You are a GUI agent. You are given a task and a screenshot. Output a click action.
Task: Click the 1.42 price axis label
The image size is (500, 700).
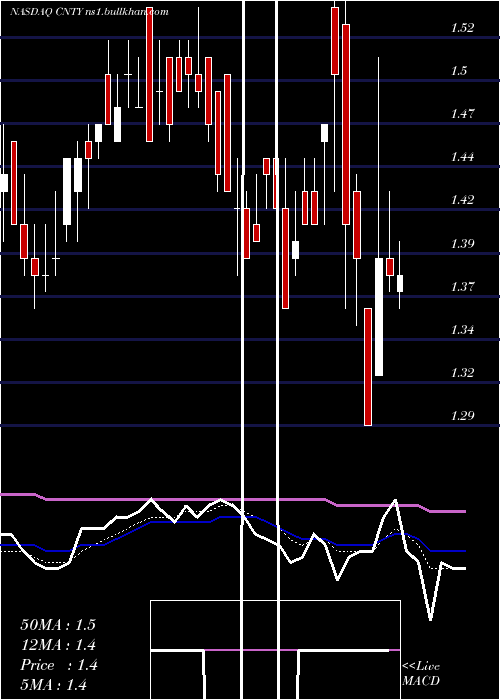(x=462, y=200)
